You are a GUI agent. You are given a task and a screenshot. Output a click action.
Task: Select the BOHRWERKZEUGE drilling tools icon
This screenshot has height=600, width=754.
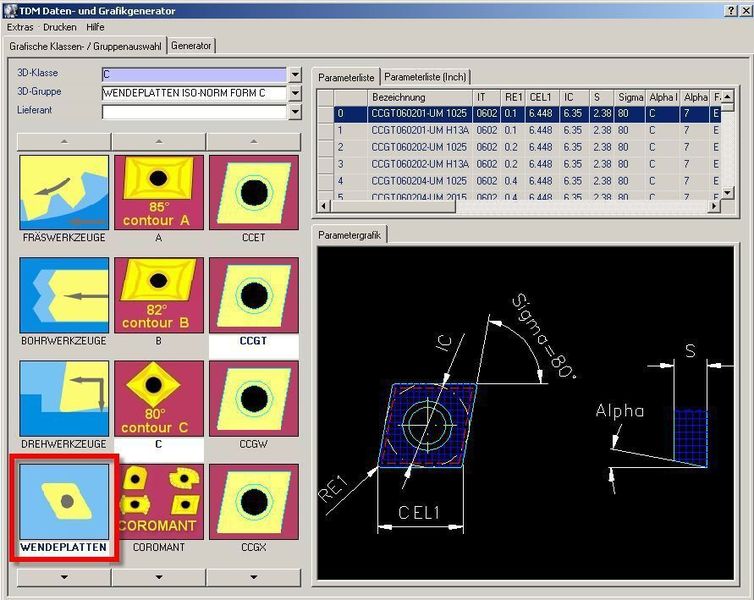point(64,296)
